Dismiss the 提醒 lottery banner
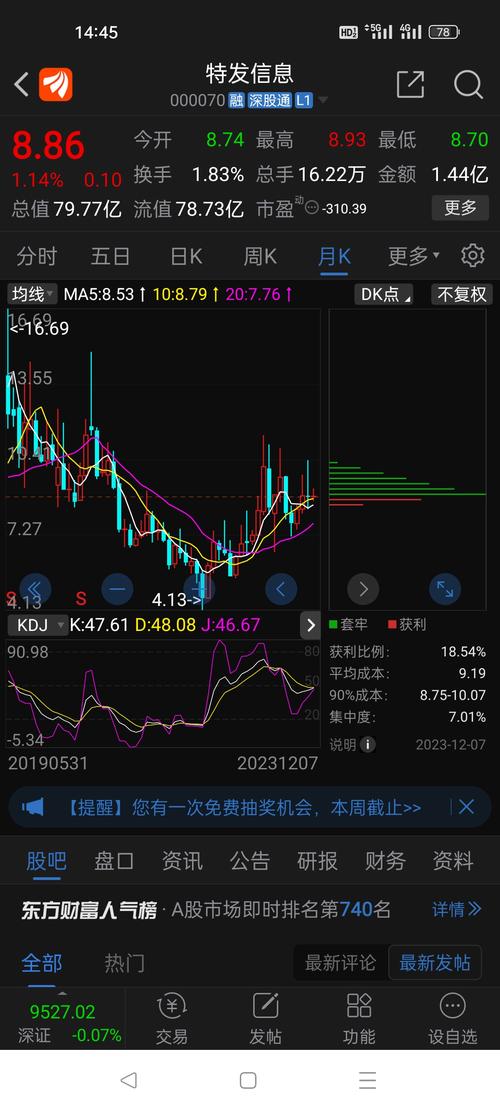500x1111 pixels. [x=466, y=807]
